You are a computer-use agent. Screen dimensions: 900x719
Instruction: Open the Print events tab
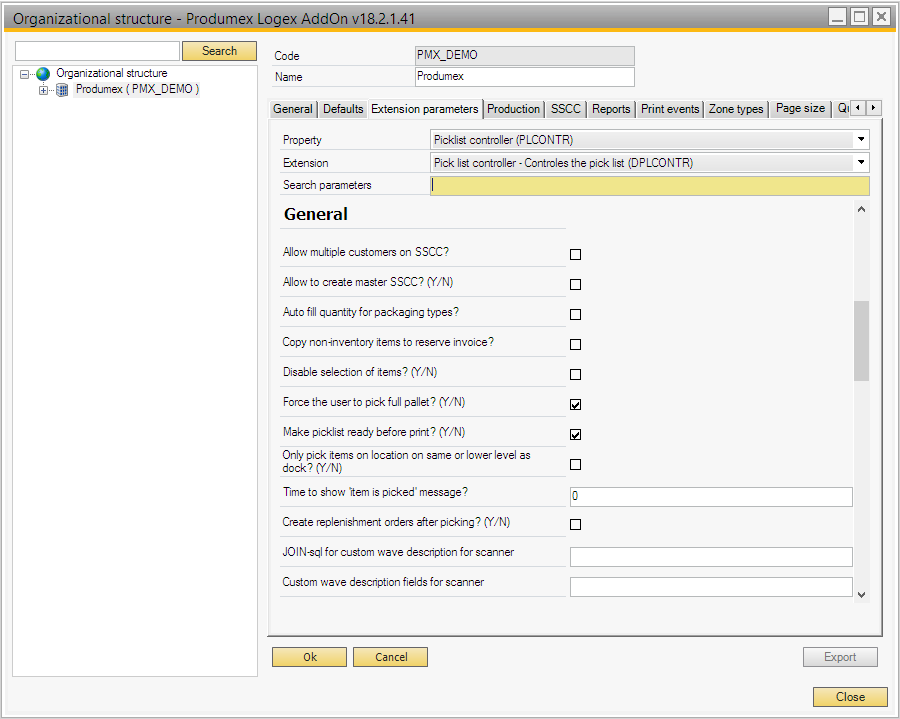670,109
